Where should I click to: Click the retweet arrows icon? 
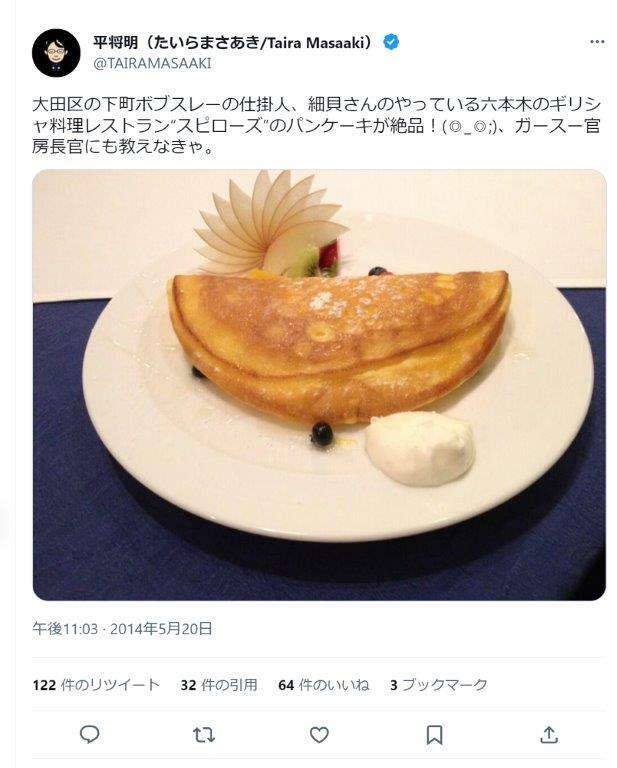click(204, 735)
